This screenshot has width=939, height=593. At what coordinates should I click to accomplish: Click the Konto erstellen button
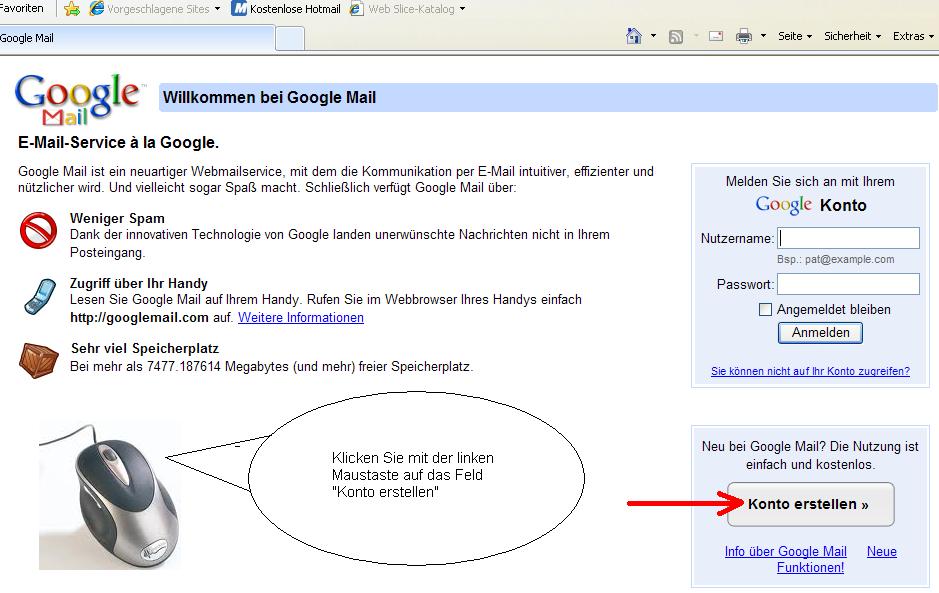[x=810, y=505]
